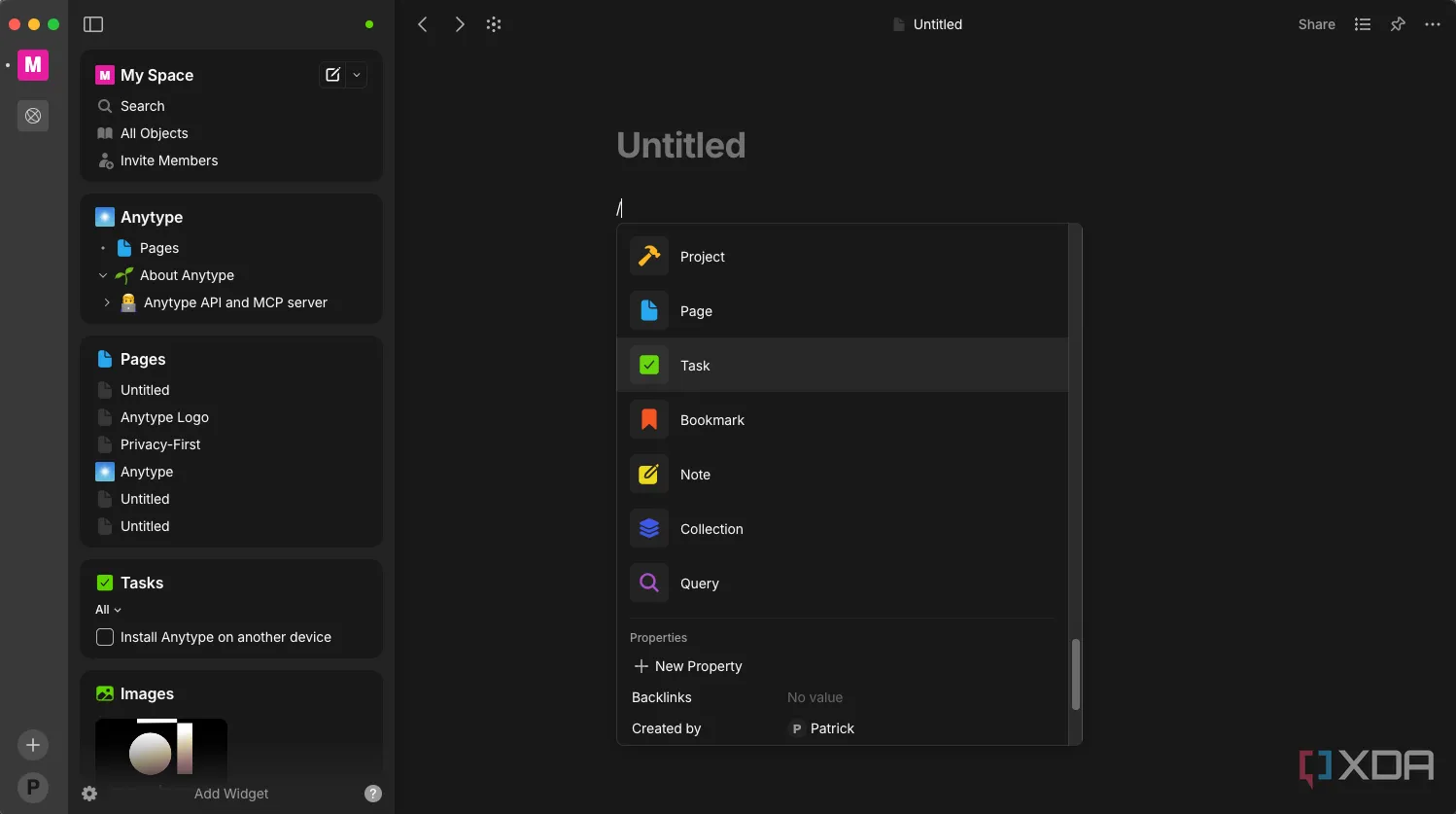1456x814 pixels.
Task: Open the Anytype Logo page
Action: point(164,417)
